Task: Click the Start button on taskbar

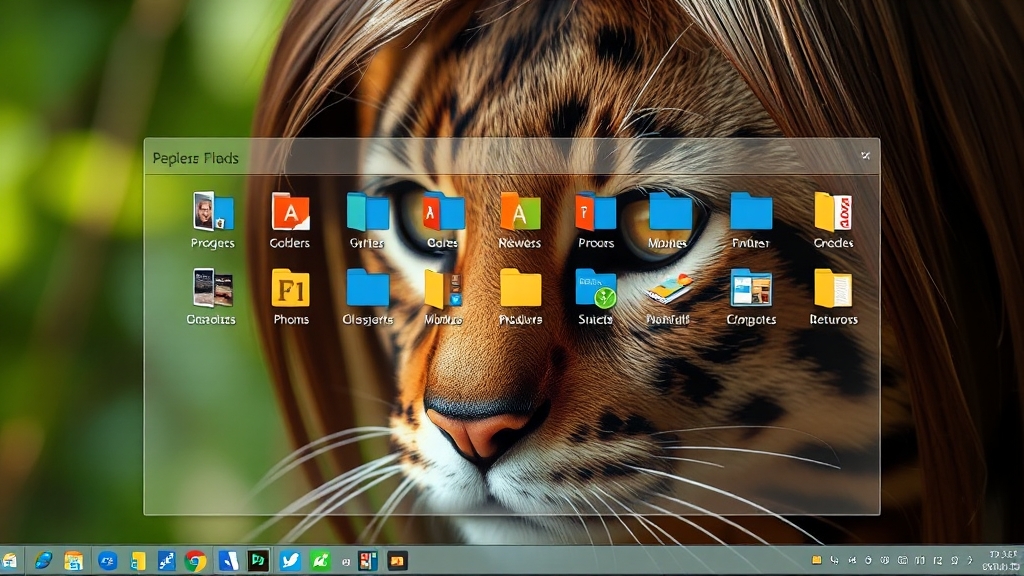Action: (x=8, y=561)
